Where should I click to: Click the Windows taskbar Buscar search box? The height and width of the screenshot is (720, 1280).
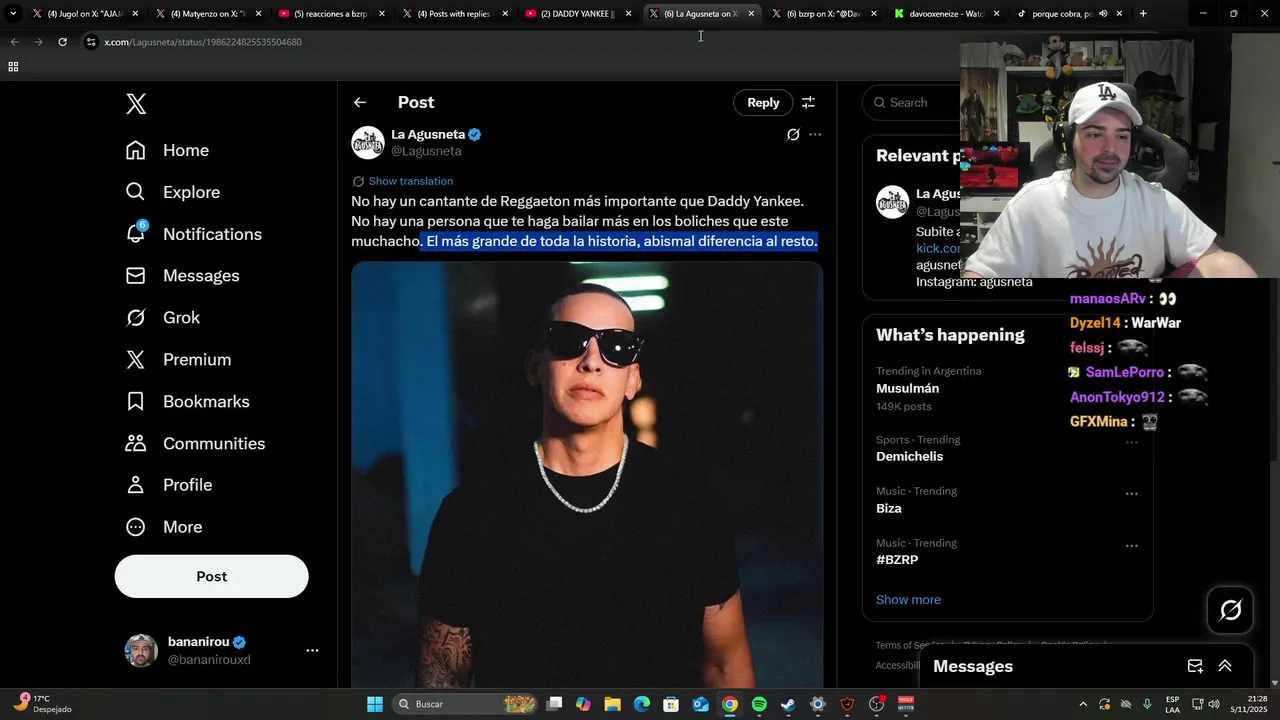467,704
